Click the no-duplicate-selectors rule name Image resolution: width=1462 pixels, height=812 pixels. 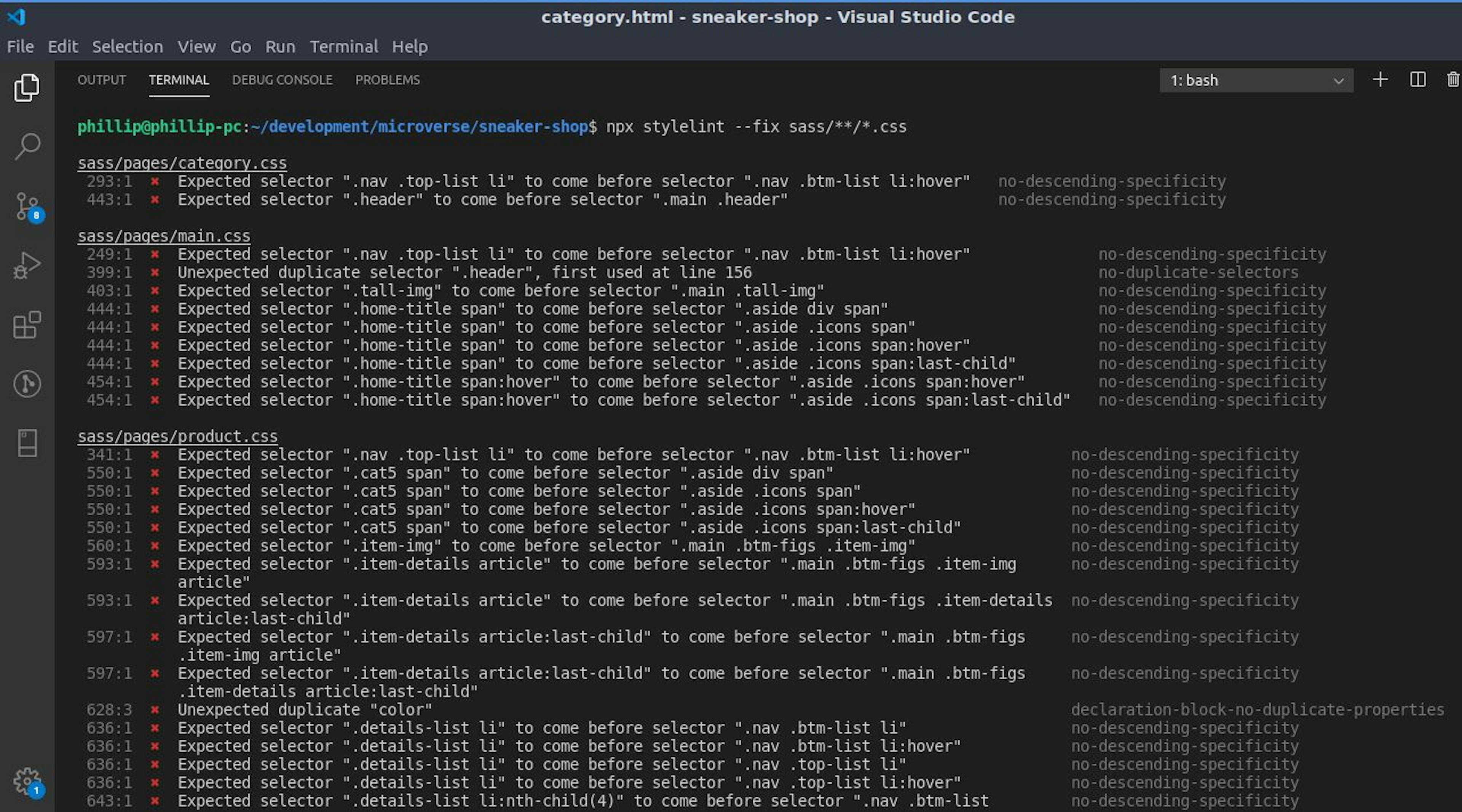pos(1198,273)
